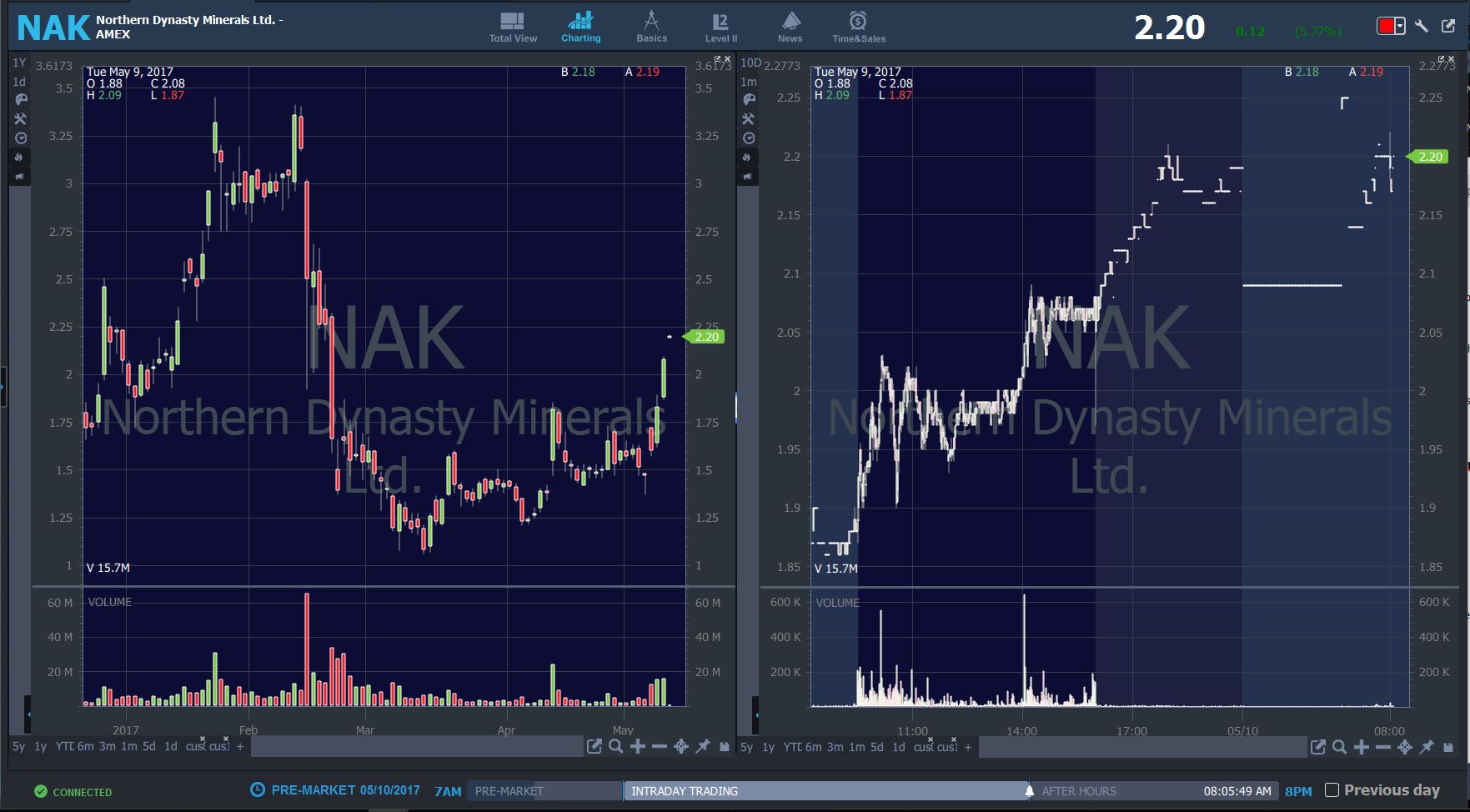Set right chart to 3m range
Image resolution: width=1470 pixels, height=812 pixels.
click(835, 747)
